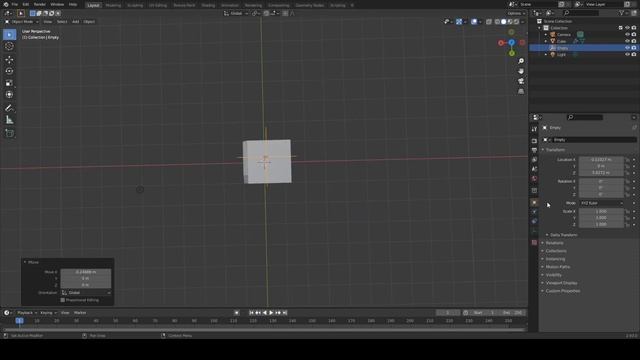
Task: Open rotation Mode XYZ Euler dropdown
Action: click(x=602, y=203)
